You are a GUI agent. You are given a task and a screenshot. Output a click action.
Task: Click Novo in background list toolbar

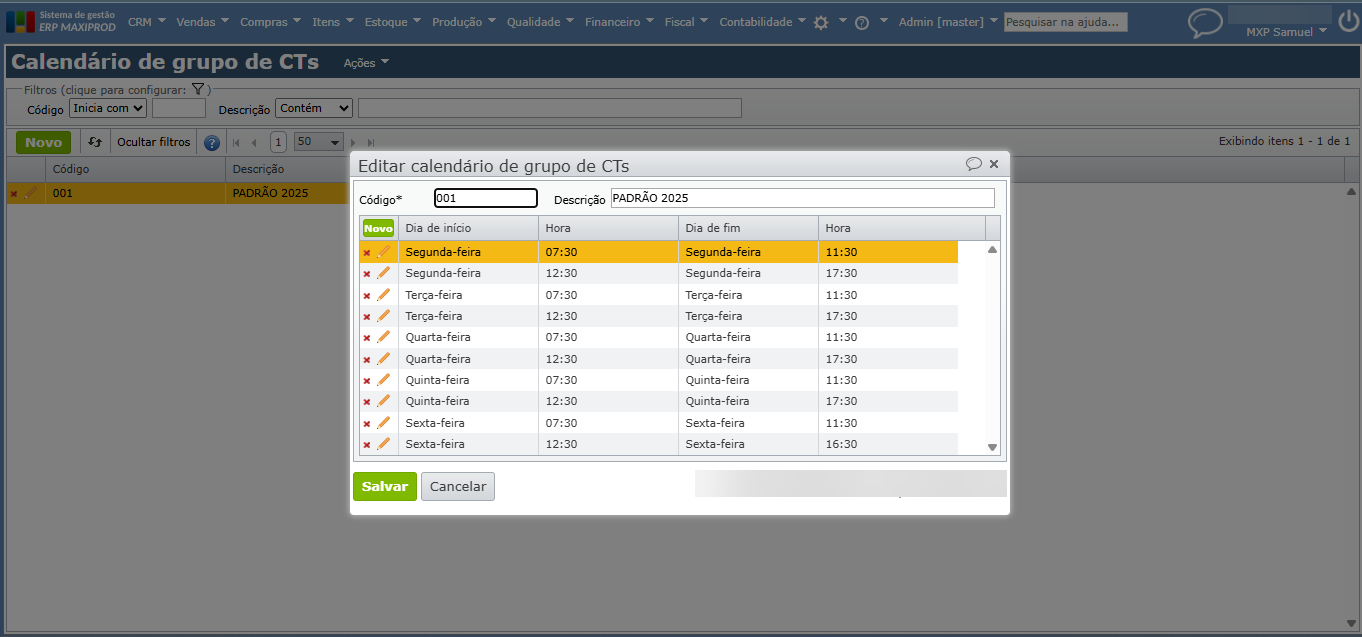point(43,142)
